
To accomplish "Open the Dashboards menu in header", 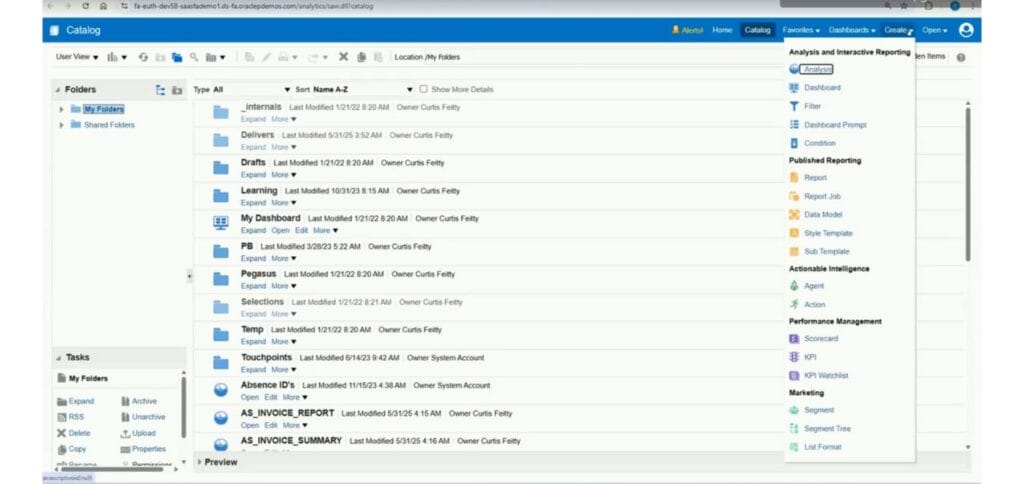I will pos(852,30).
